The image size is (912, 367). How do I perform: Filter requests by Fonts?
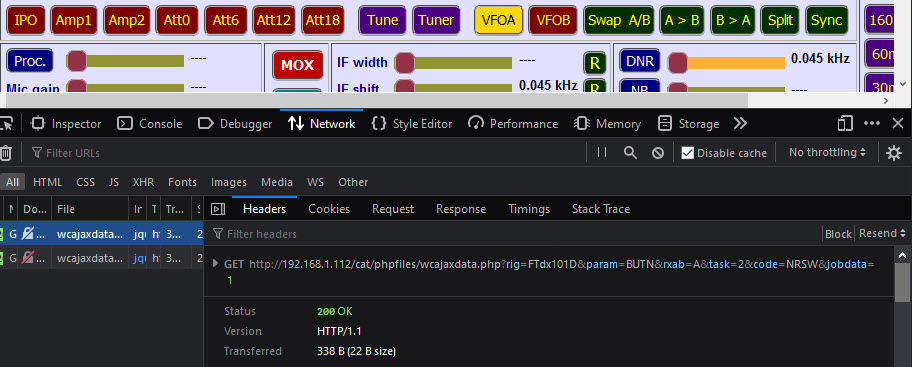(x=183, y=182)
